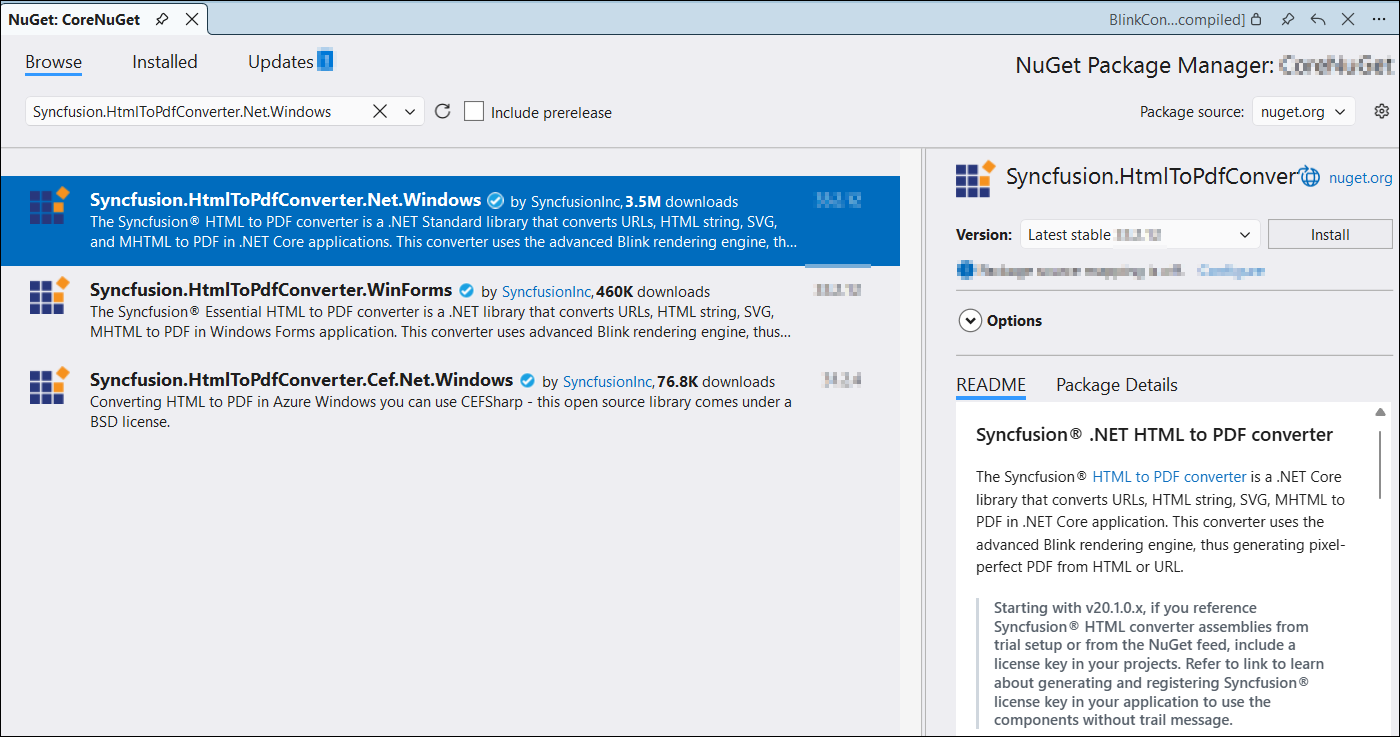
Task: Enable the Include prerelease checkbox
Action: coord(474,112)
